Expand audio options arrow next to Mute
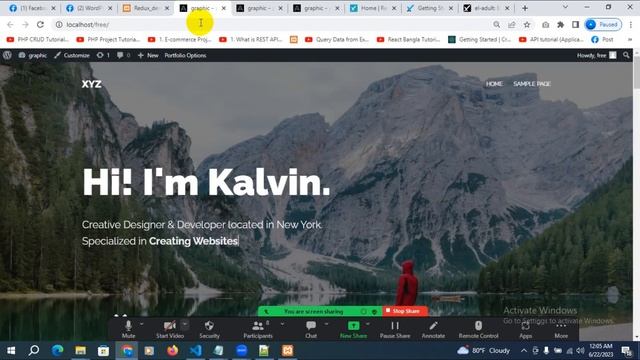This screenshot has width=640, height=360. tap(142, 324)
